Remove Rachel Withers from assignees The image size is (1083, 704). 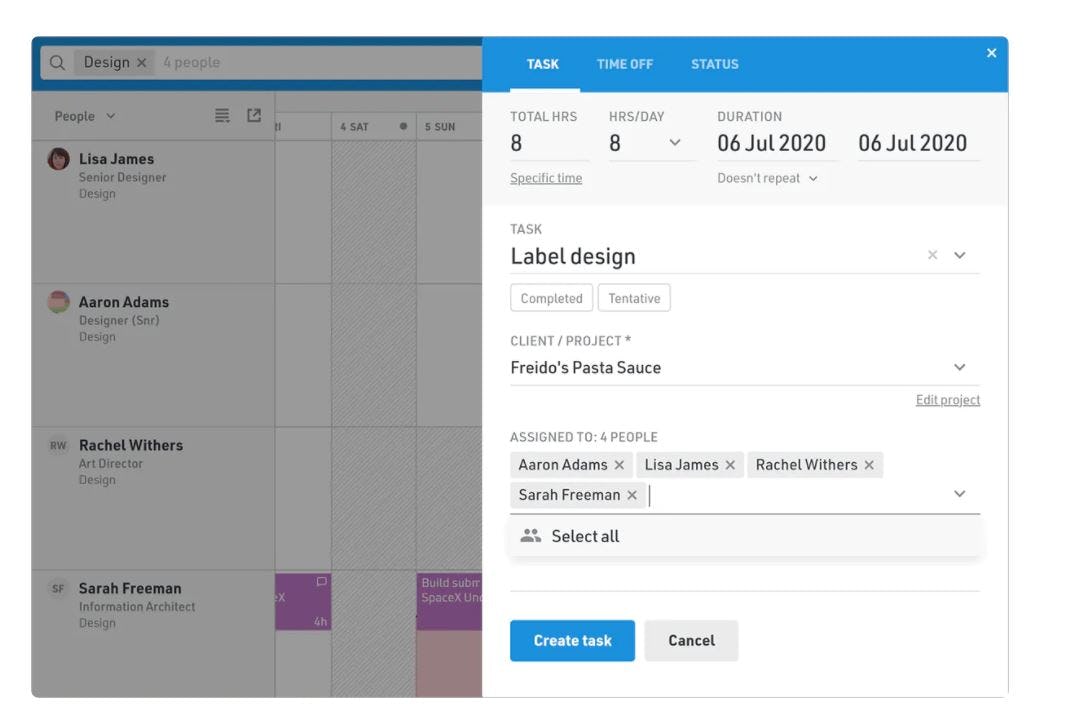click(869, 465)
